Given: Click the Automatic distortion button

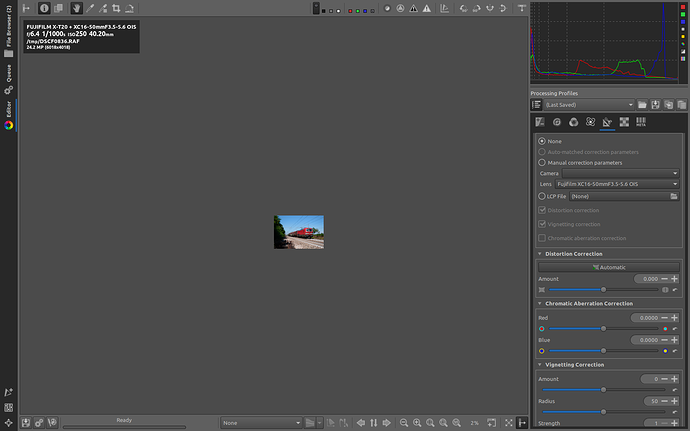Looking at the screenshot, I should point(609,267).
